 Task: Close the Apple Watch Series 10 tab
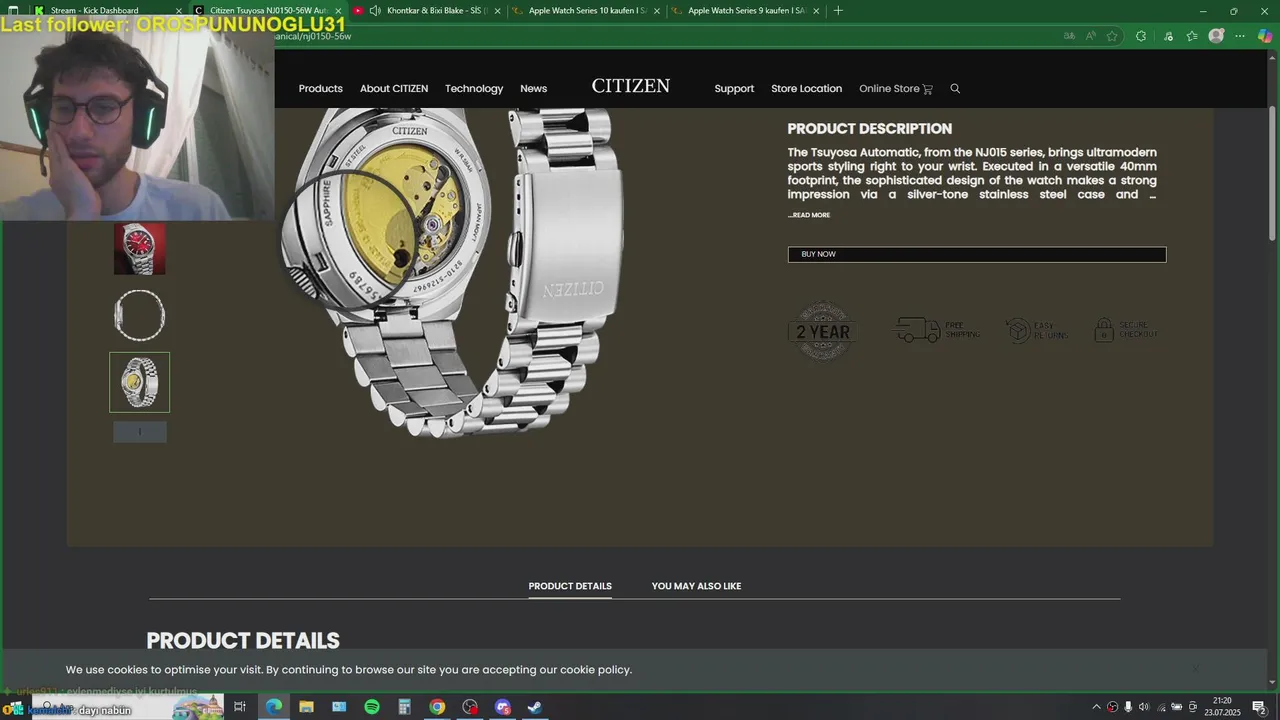pos(657,11)
